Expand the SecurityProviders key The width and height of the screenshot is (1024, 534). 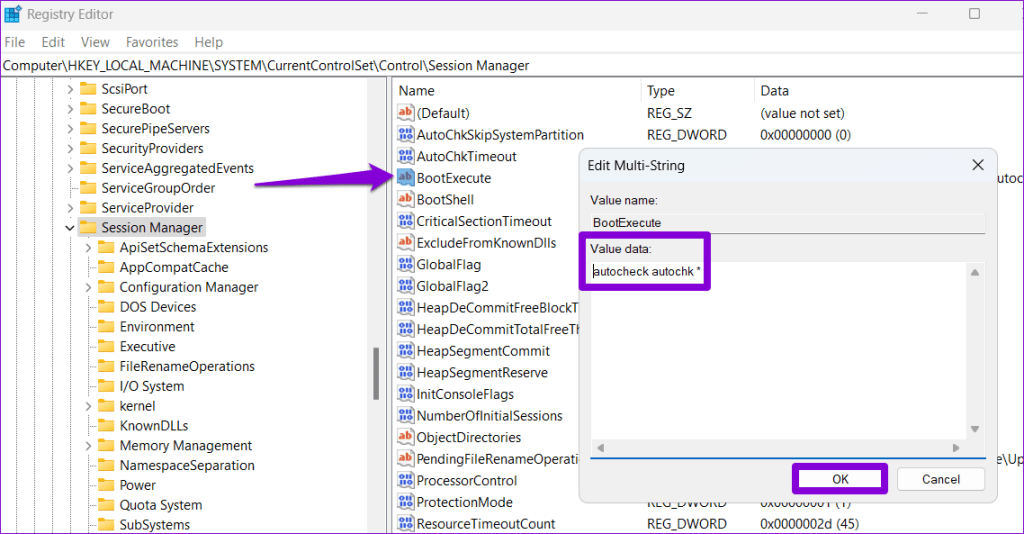[70, 148]
